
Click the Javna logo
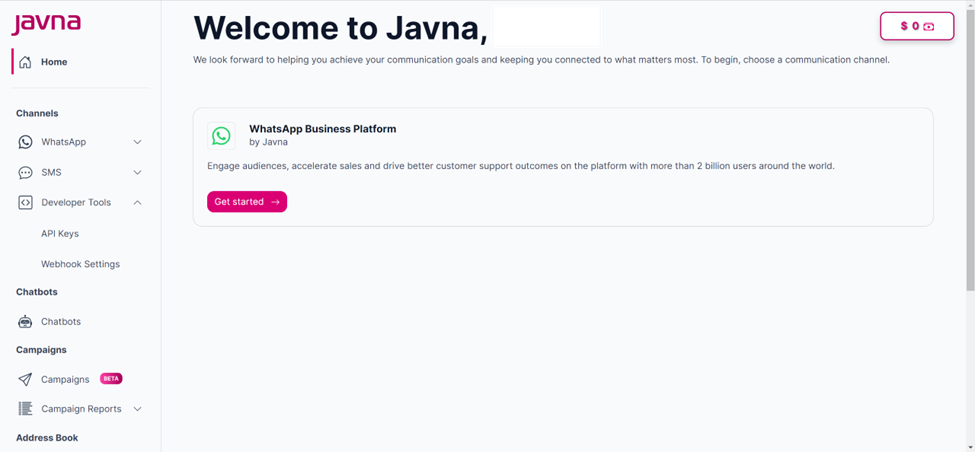(x=46, y=24)
